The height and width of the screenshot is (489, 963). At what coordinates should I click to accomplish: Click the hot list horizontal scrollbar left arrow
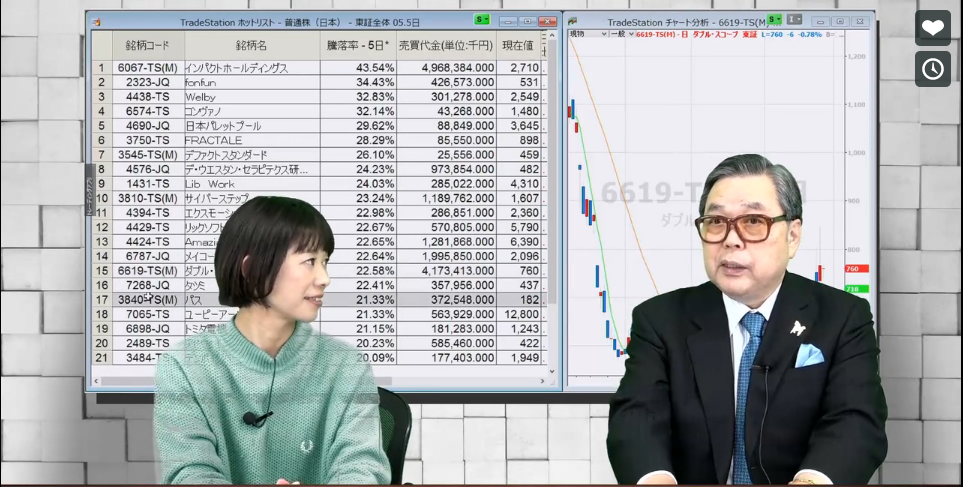(x=96, y=381)
